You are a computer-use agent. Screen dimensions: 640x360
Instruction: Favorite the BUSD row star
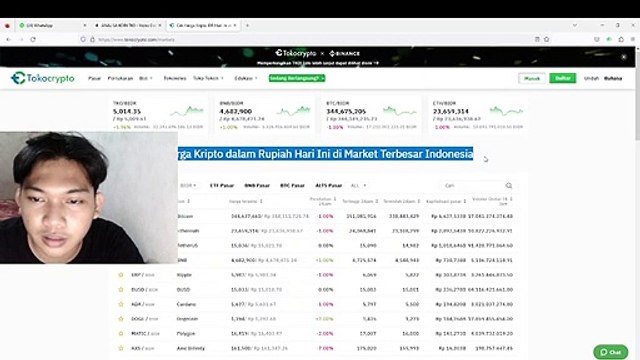(121, 290)
